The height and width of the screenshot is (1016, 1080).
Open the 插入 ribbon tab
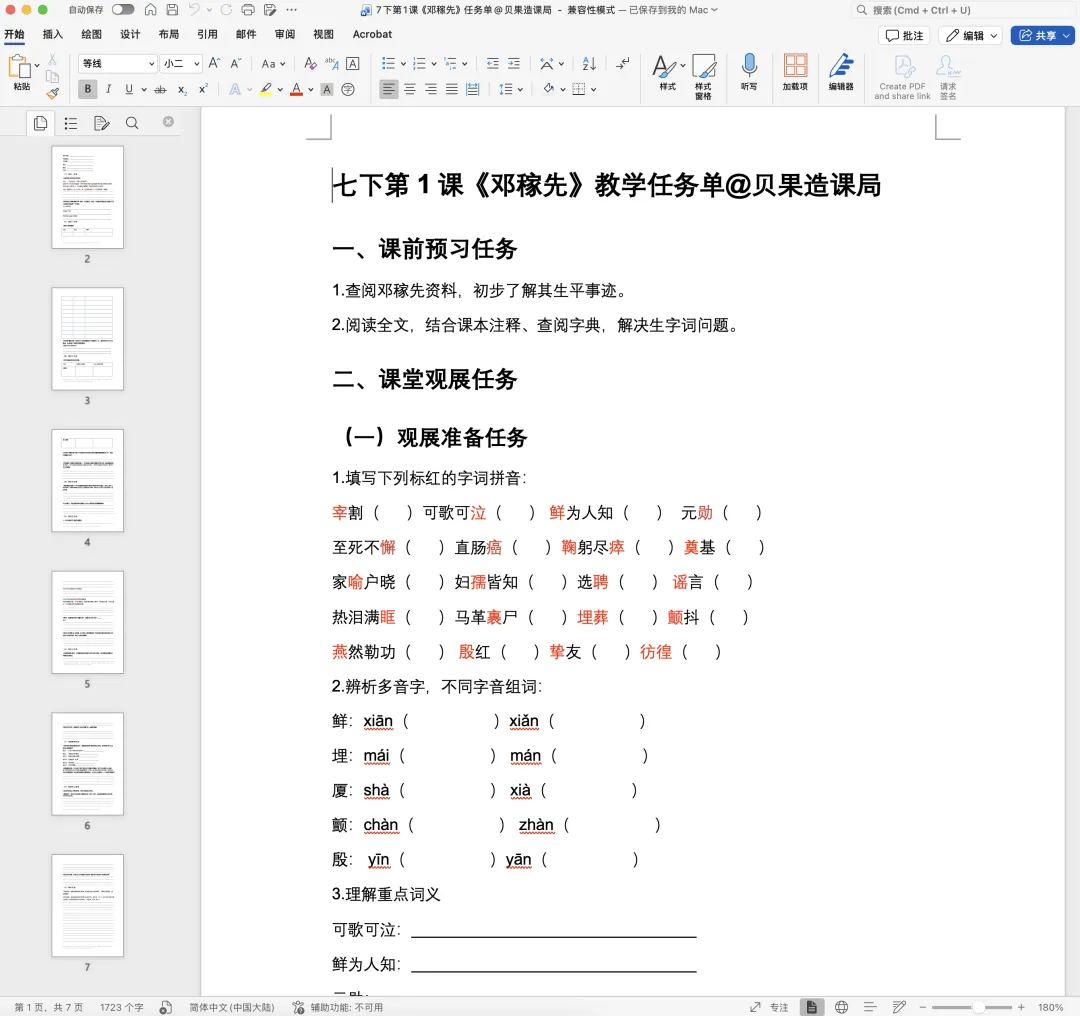(53, 34)
